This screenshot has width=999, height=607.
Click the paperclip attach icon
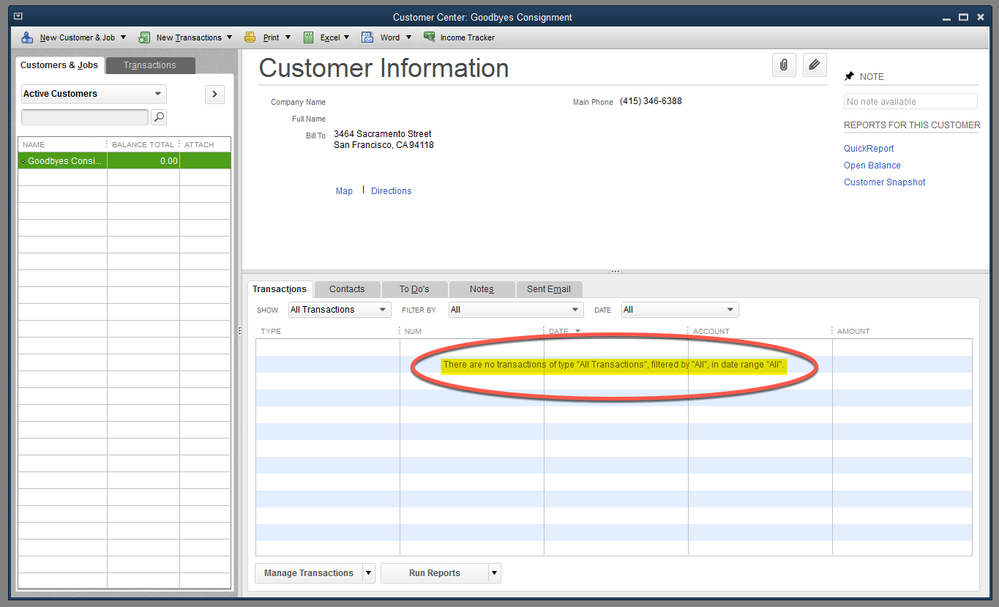[x=783, y=65]
